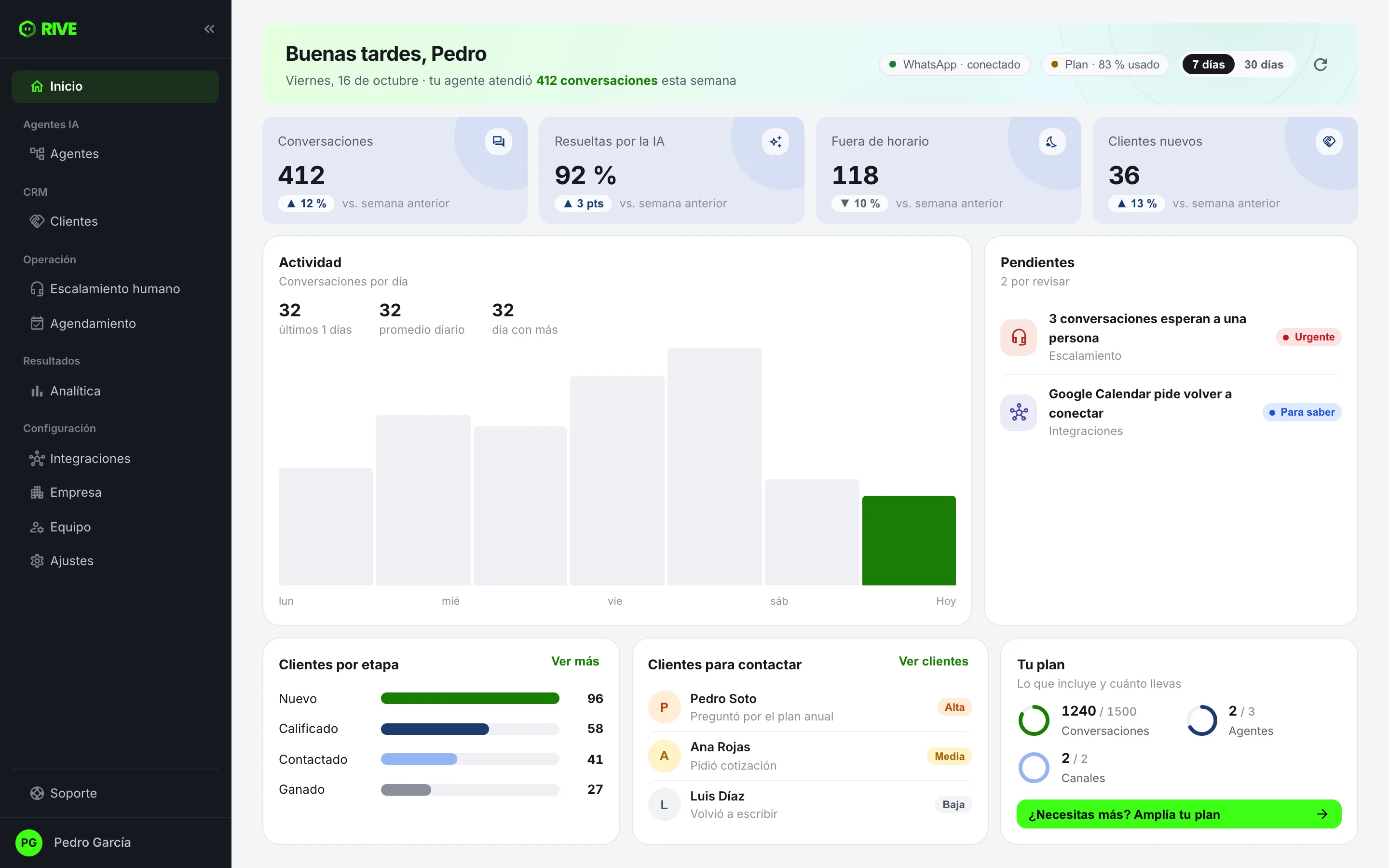Click the WhatsApp conectado status pill
This screenshot has height=868, width=1389.
pyautogui.click(x=954, y=64)
